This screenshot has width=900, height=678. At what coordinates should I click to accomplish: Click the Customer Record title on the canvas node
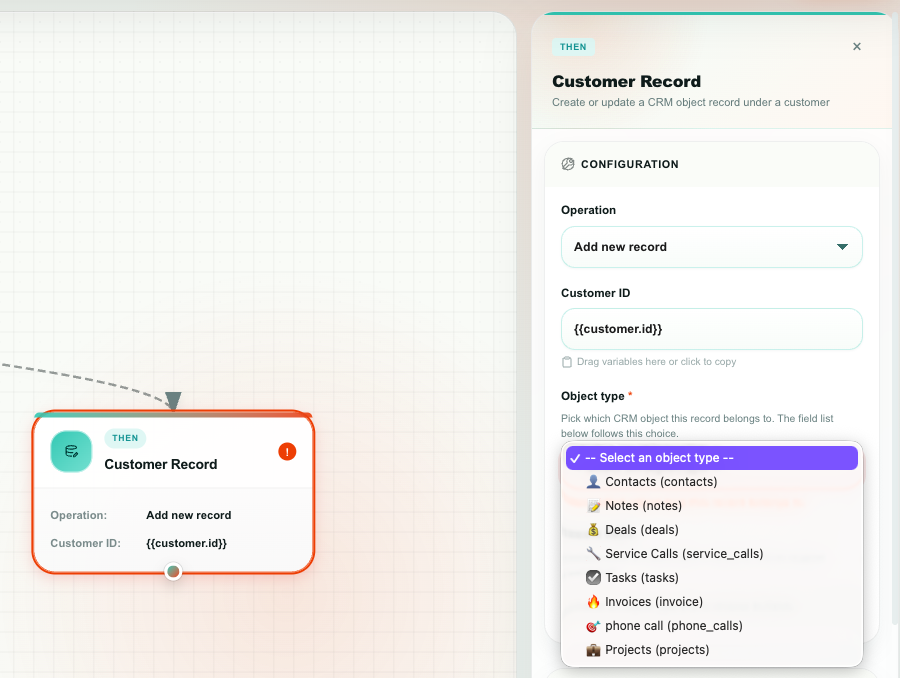(x=161, y=464)
